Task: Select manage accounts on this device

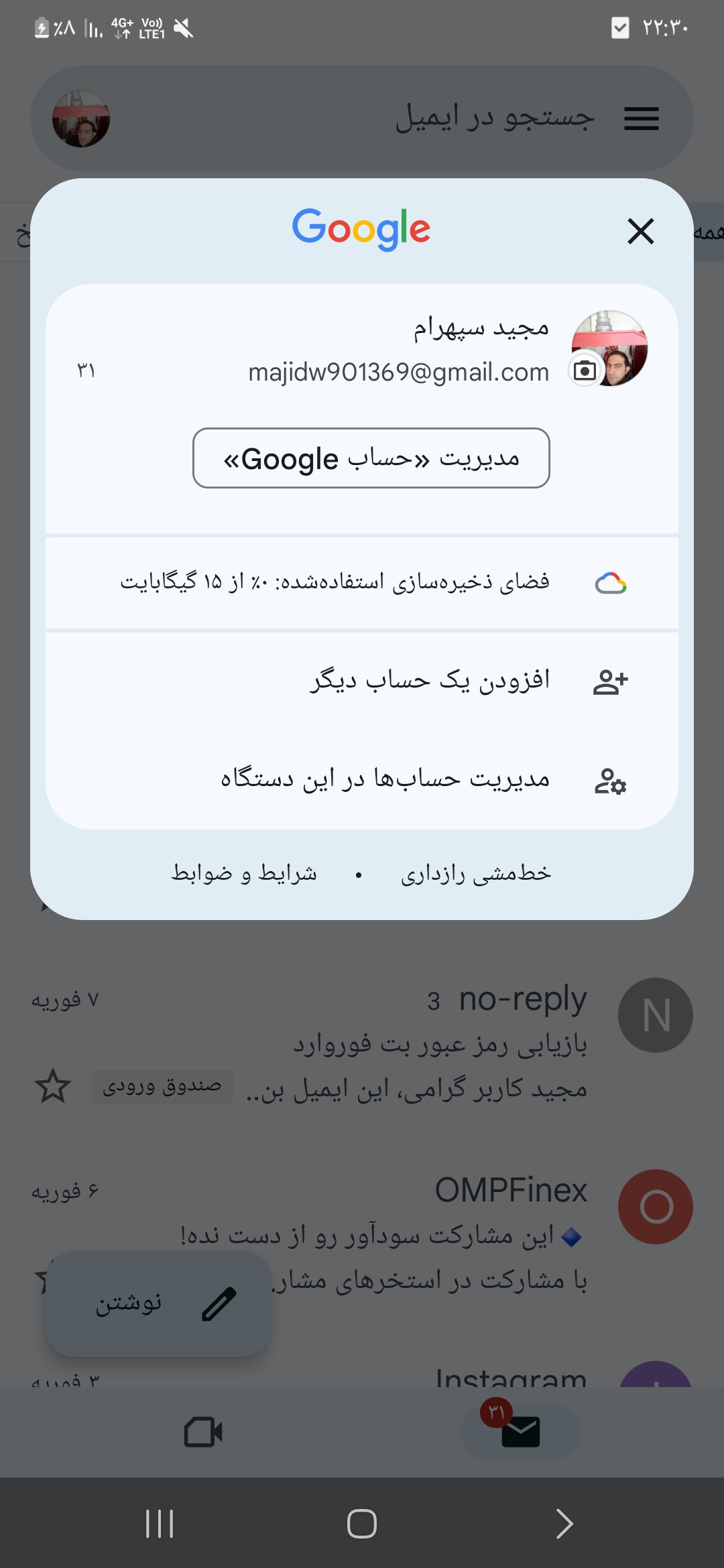Action: pyautogui.click(x=362, y=779)
